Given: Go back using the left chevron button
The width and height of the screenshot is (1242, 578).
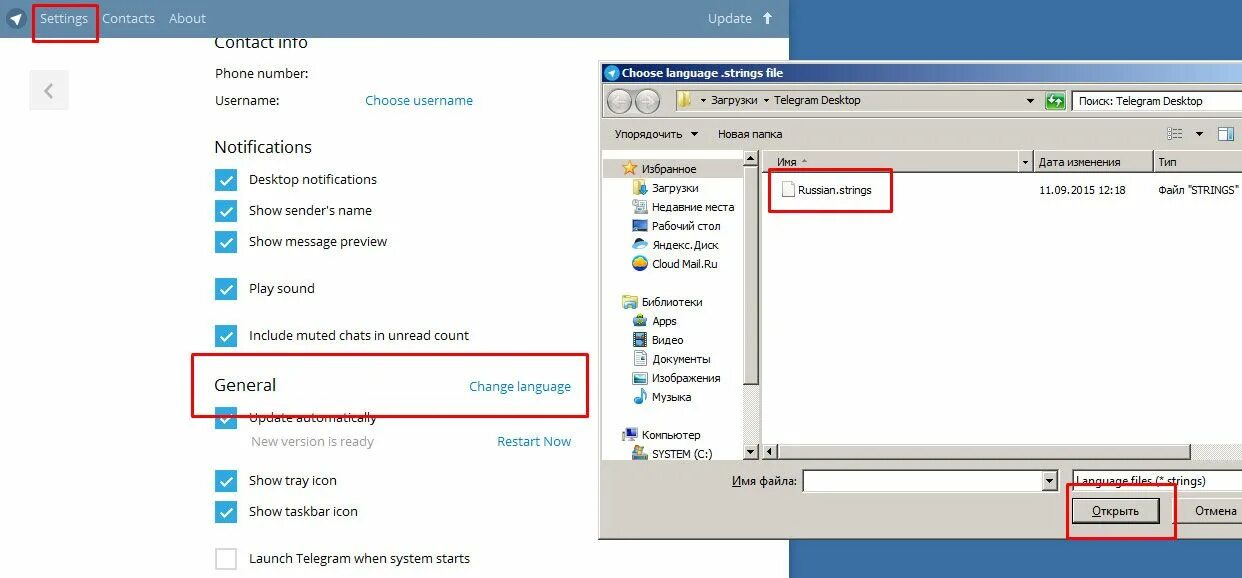Looking at the screenshot, I should pos(48,91).
